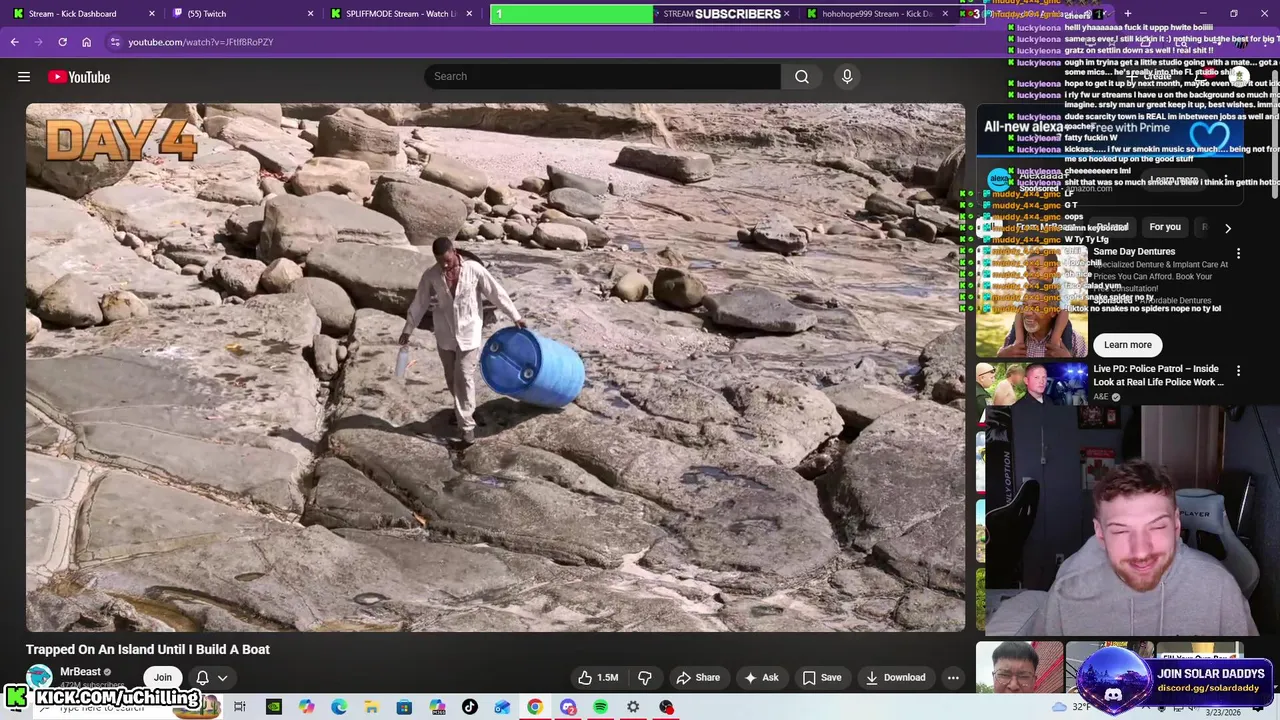Open the MrBeast channel name link

pyautogui.click(x=80, y=672)
